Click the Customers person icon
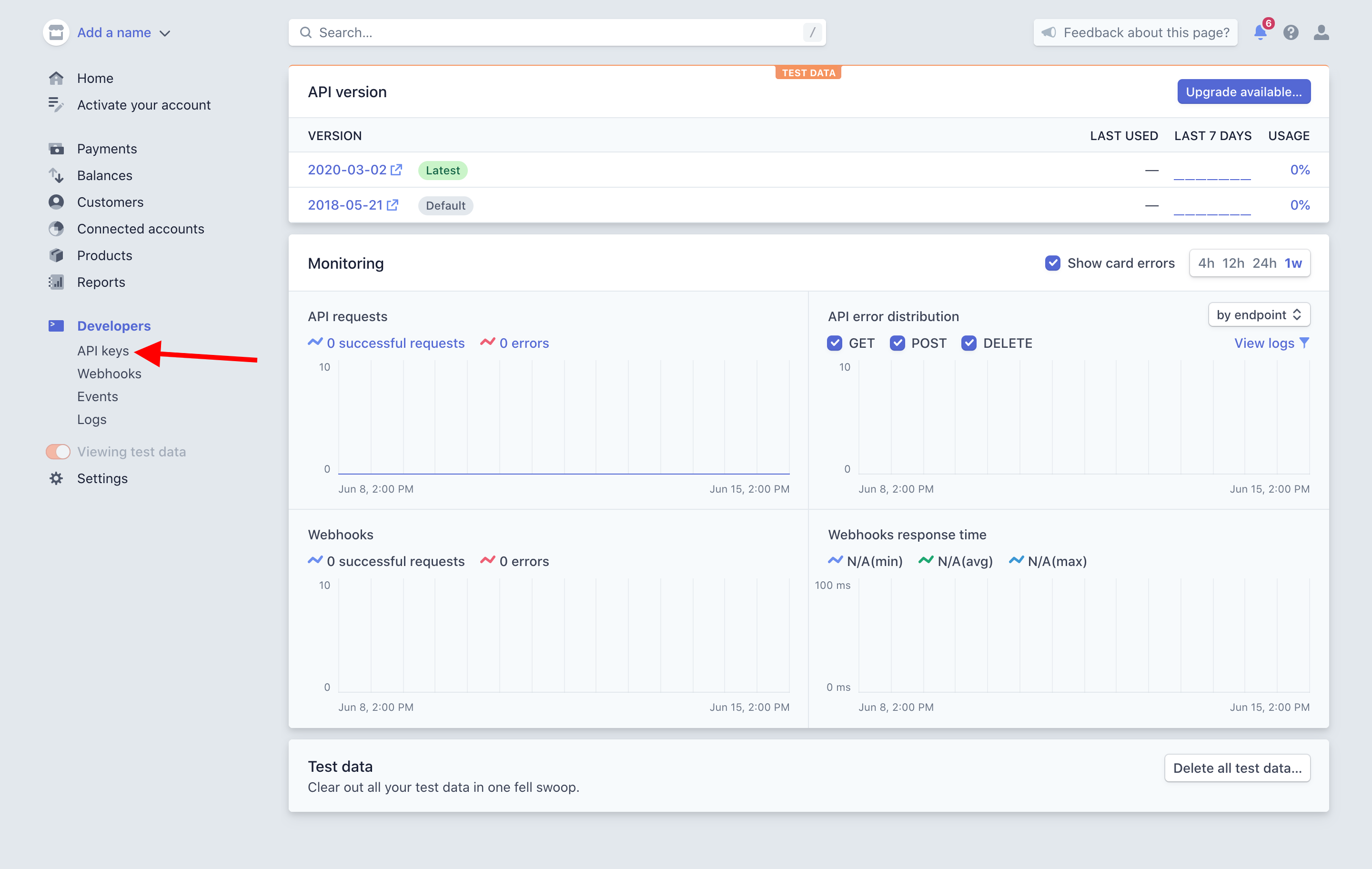 click(x=56, y=202)
